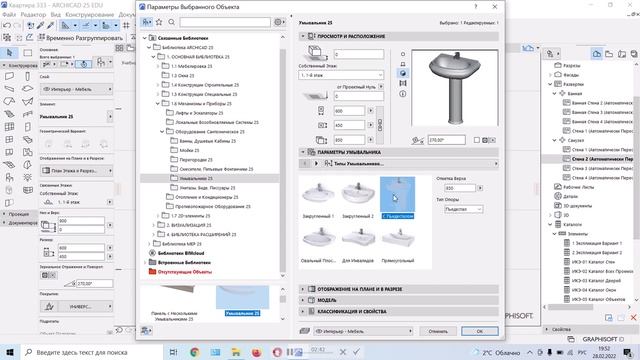The image size is (640, 360).
Task: Open Собственный Этаж dropdown in the dialog
Action: (341, 75)
